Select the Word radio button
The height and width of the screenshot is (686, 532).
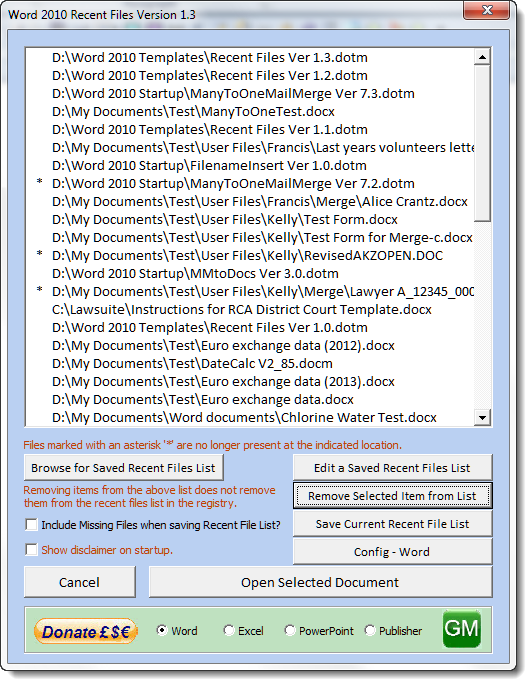[x=162, y=630]
